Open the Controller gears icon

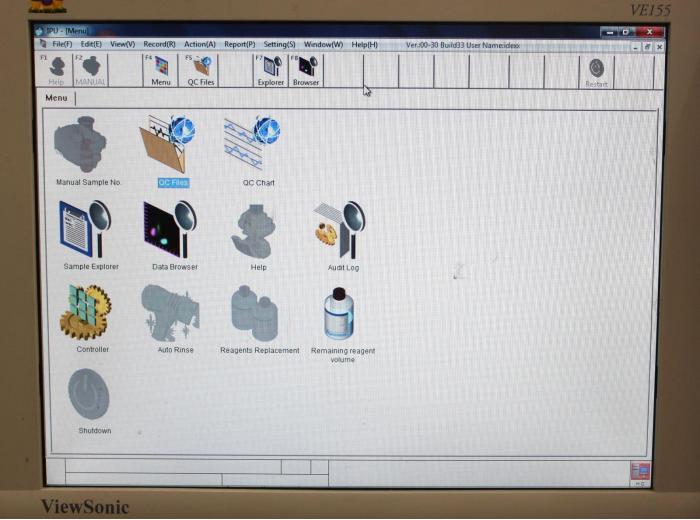pyautogui.click(x=86, y=312)
